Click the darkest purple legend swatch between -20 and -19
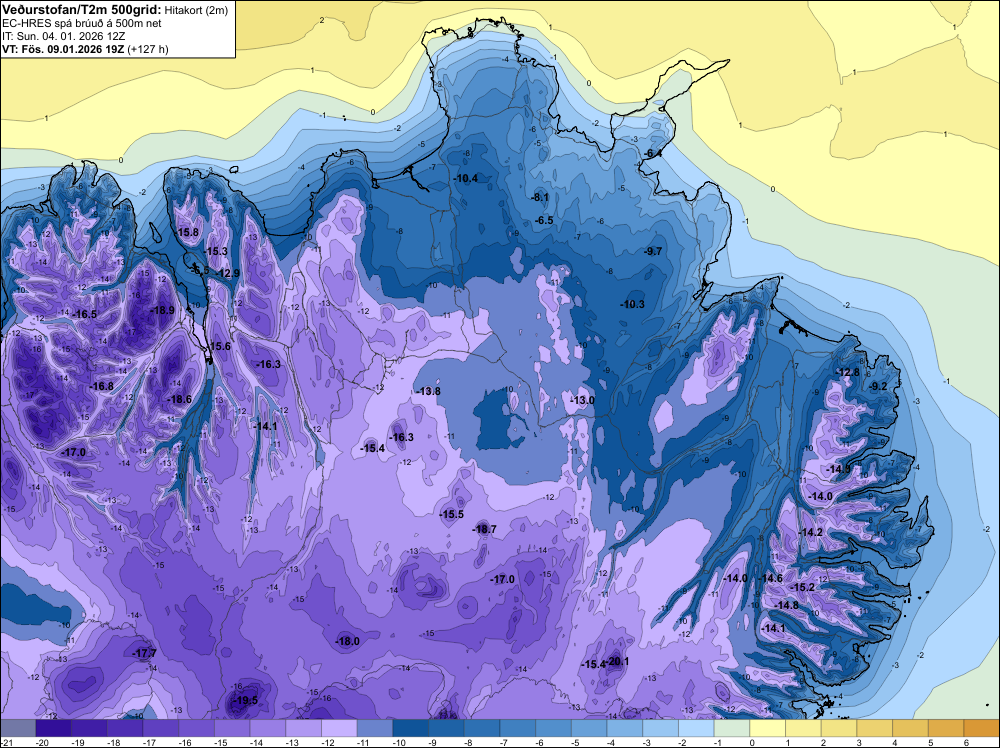This screenshot has height=748, width=1000. 54,728
